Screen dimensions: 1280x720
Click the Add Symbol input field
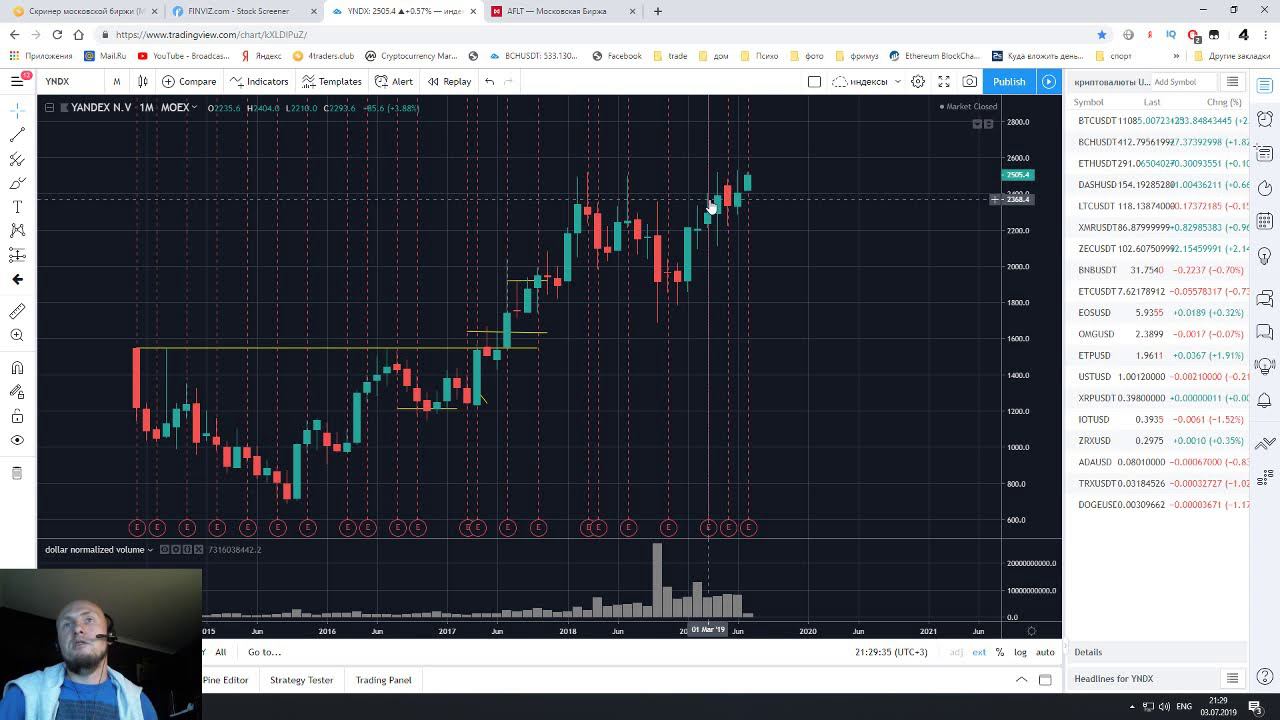point(1185,82)
